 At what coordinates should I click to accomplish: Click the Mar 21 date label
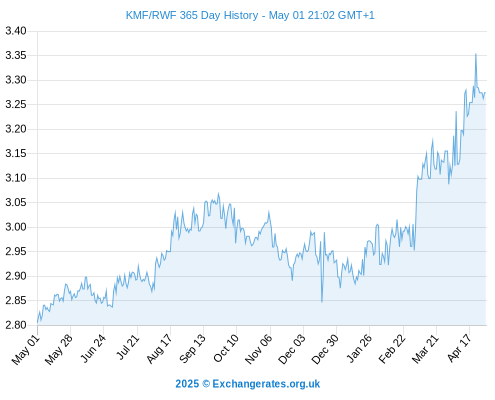(x=425, y=349)
